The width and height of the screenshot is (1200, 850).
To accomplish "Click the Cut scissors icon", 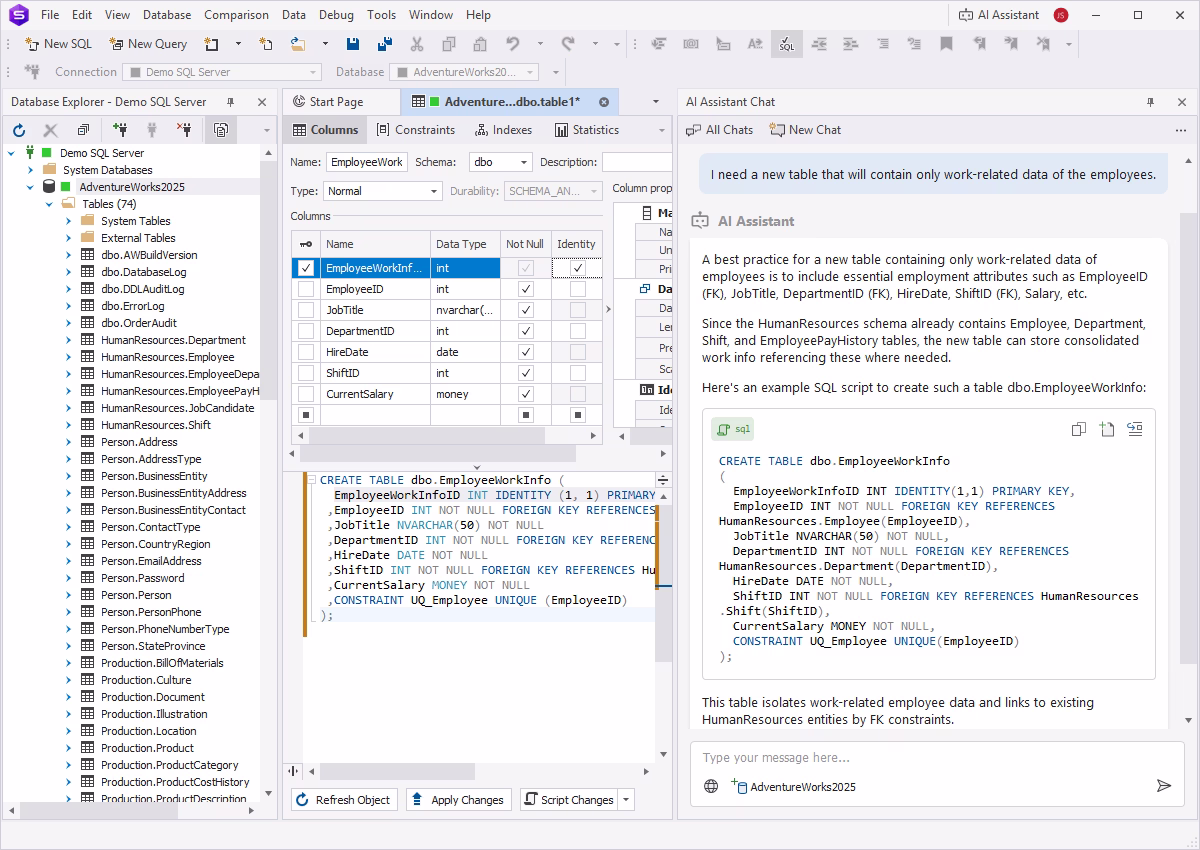I will [417, 44].
